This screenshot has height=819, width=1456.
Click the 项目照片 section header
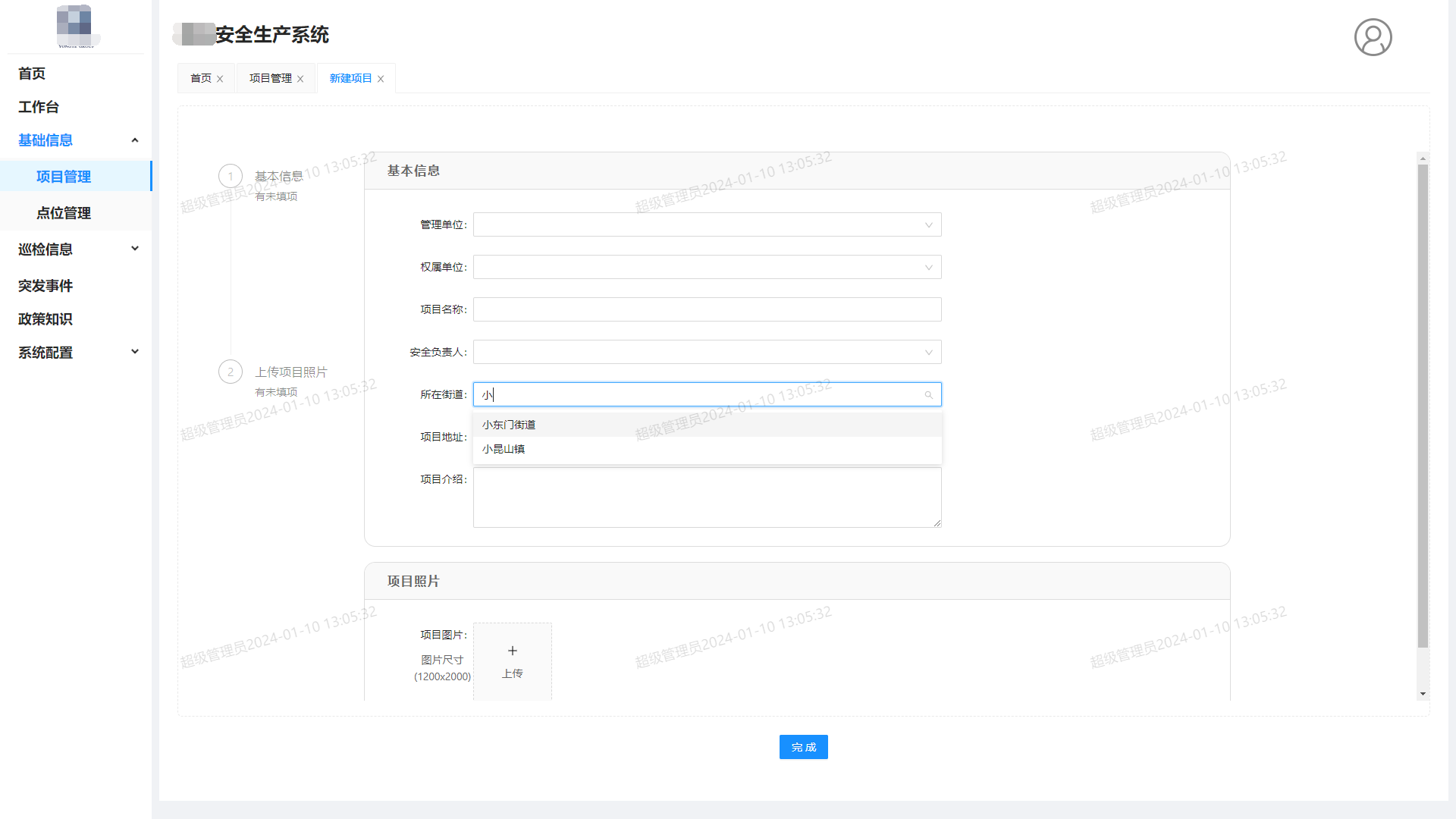coord(797,581)
